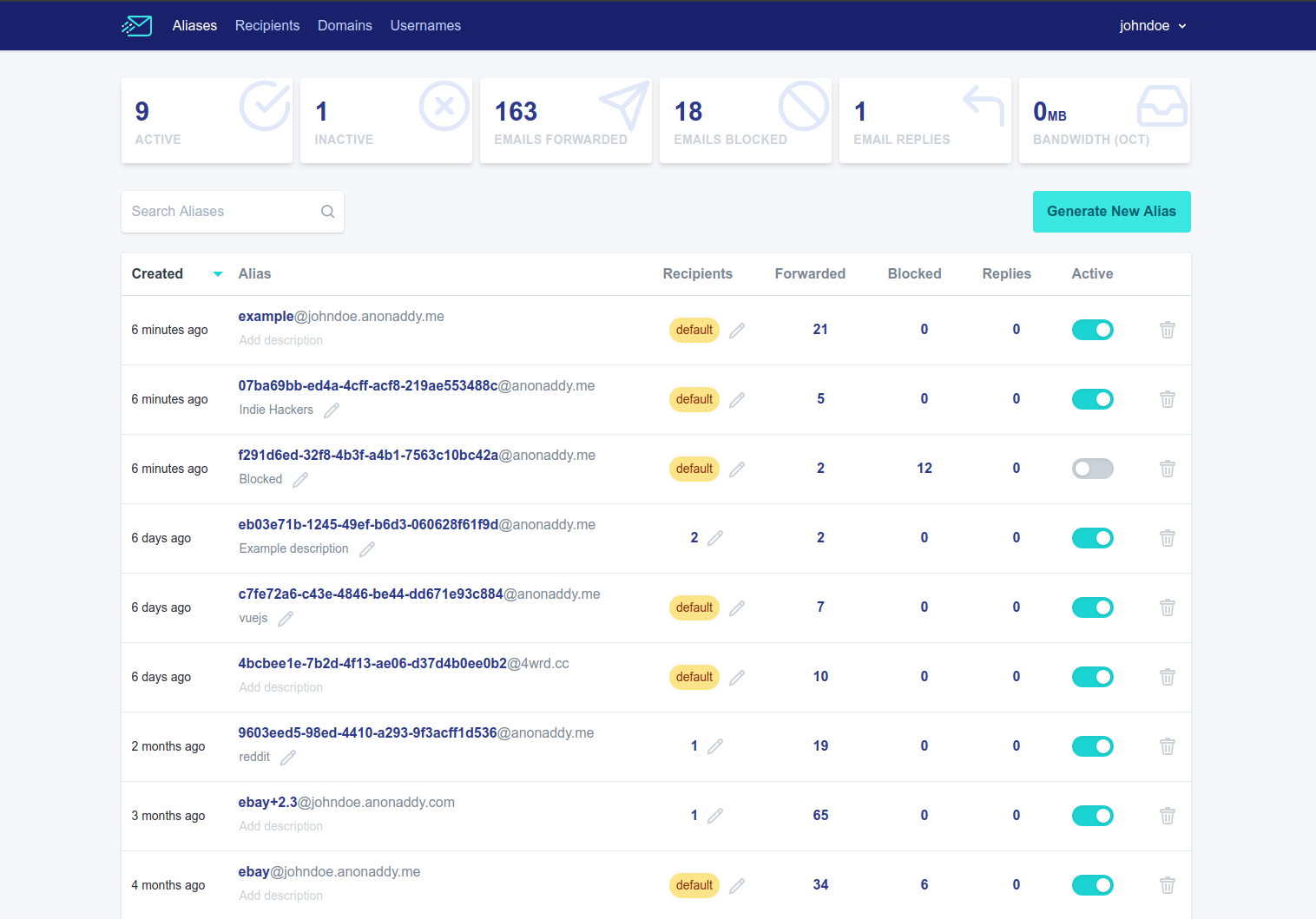Delete the Blocked alias with trash icon
1316x919 pixels.
coord(1167,469)
